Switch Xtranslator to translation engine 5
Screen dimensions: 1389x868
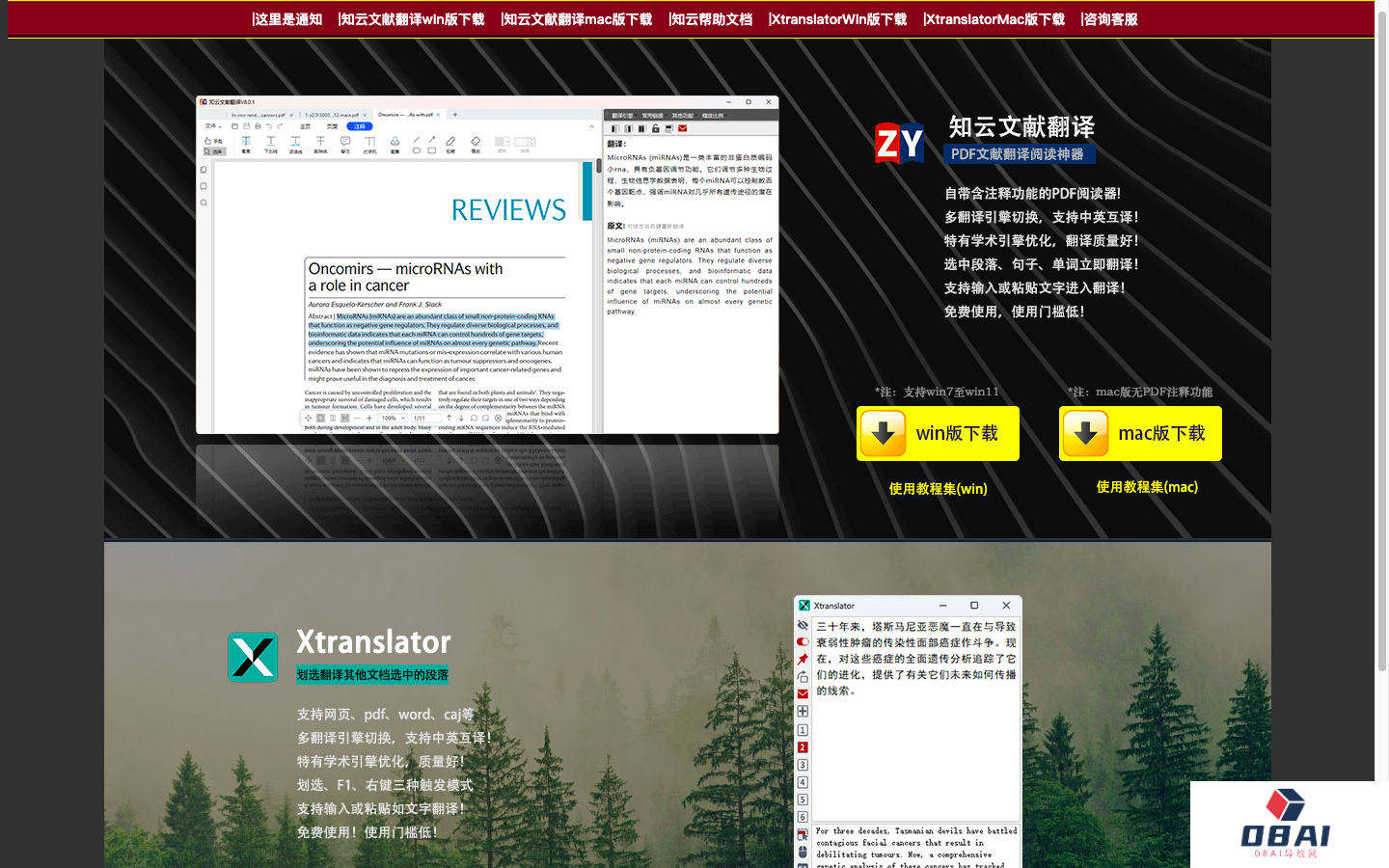pos(803,800)
